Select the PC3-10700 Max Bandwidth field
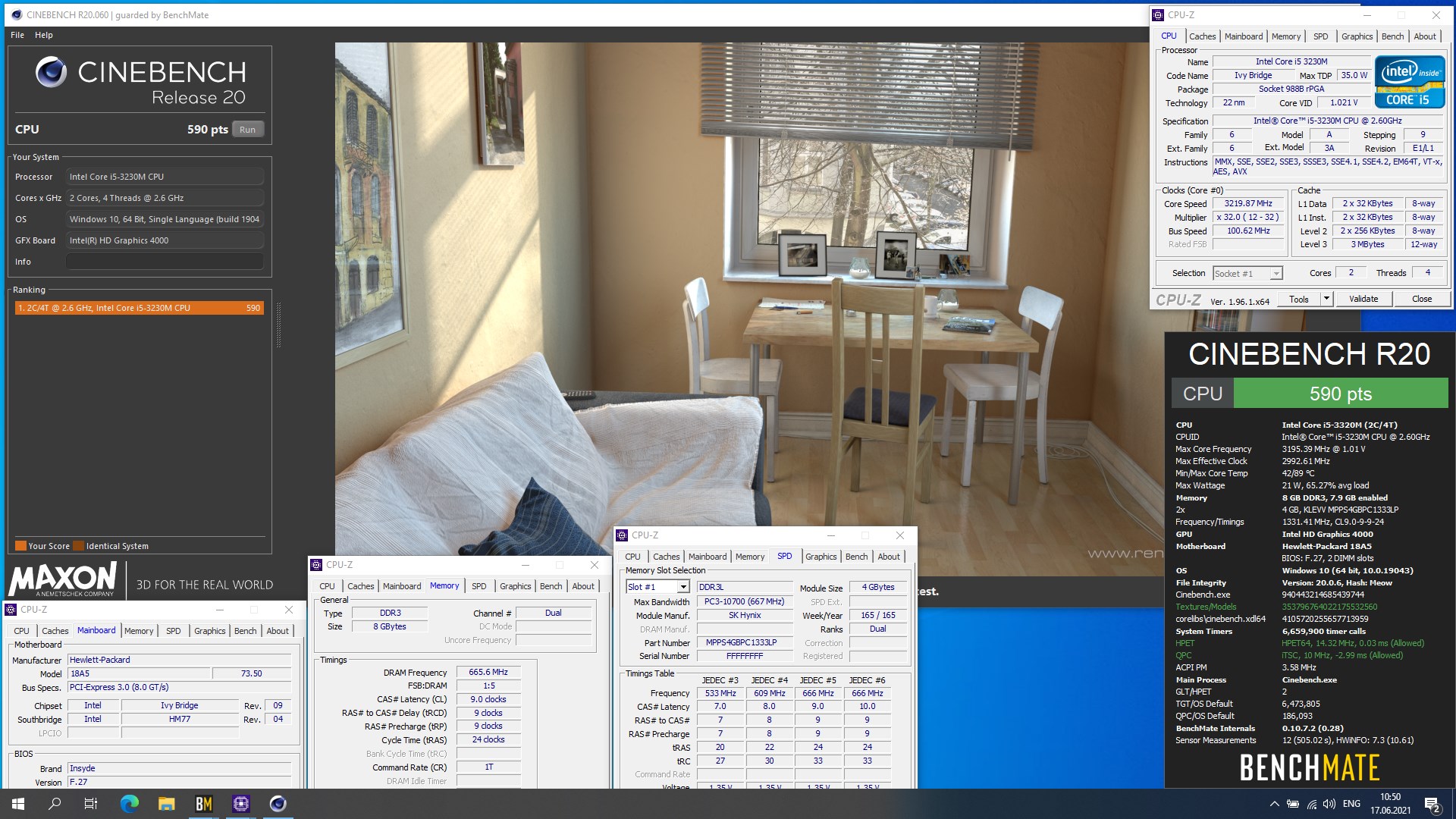The image size is (1456, 819). point(745,601)
